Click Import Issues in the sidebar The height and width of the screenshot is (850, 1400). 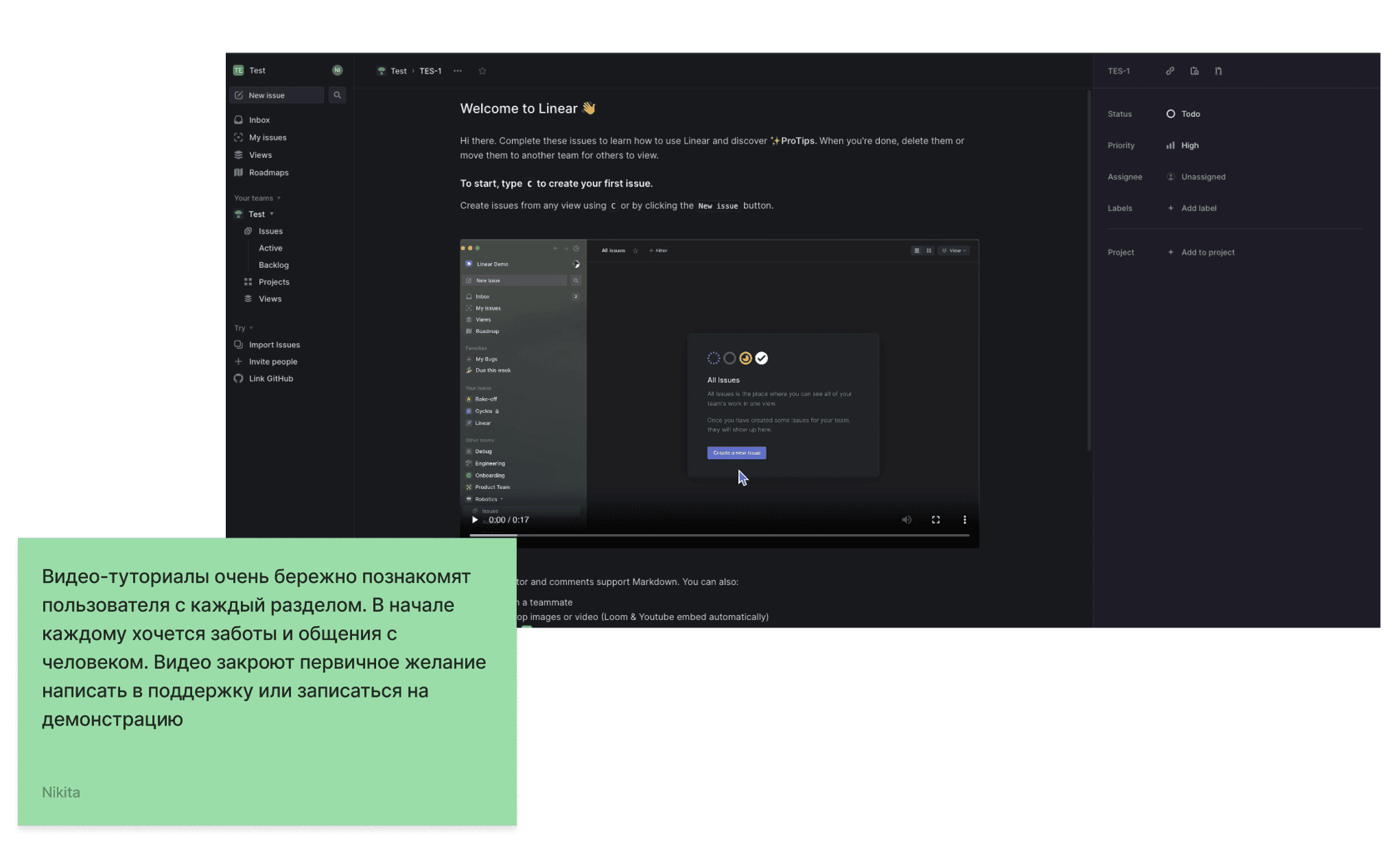(275, 345)
